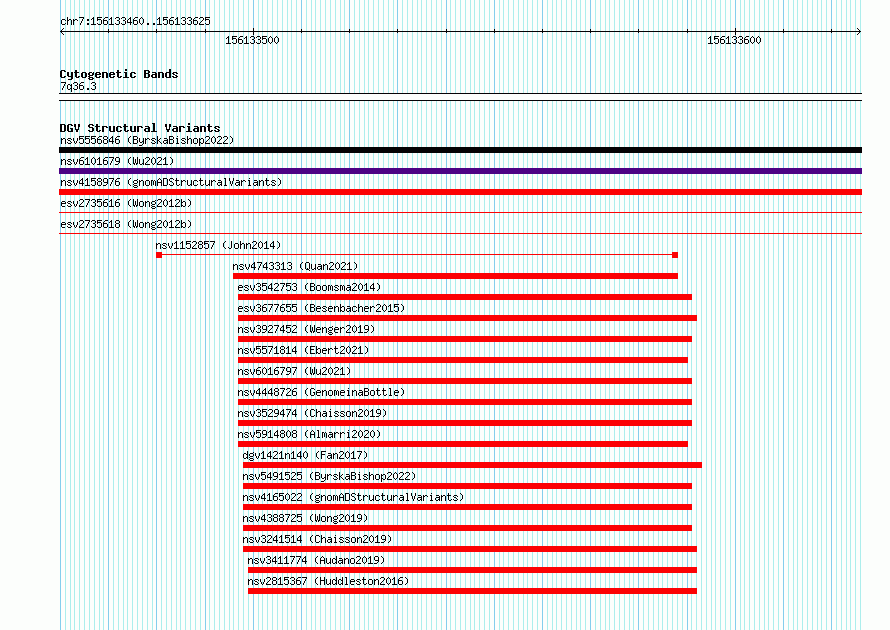
Task: Open the nsv6101679 (Wu2021) variant label
Action: pos(117,161)
